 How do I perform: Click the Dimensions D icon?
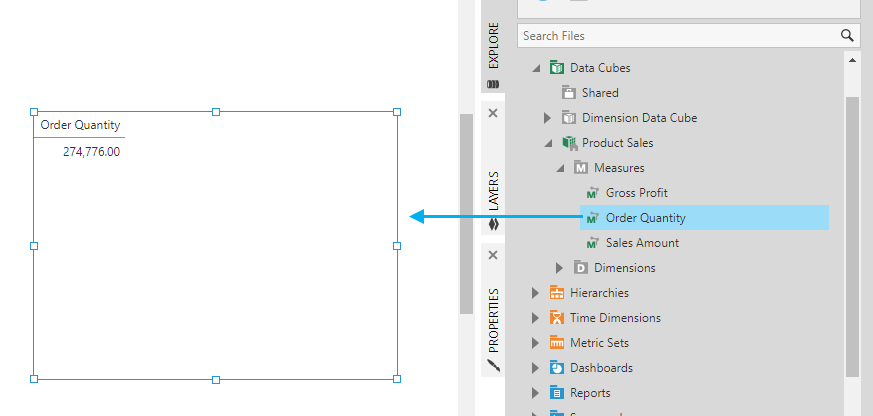pos(581,268)
